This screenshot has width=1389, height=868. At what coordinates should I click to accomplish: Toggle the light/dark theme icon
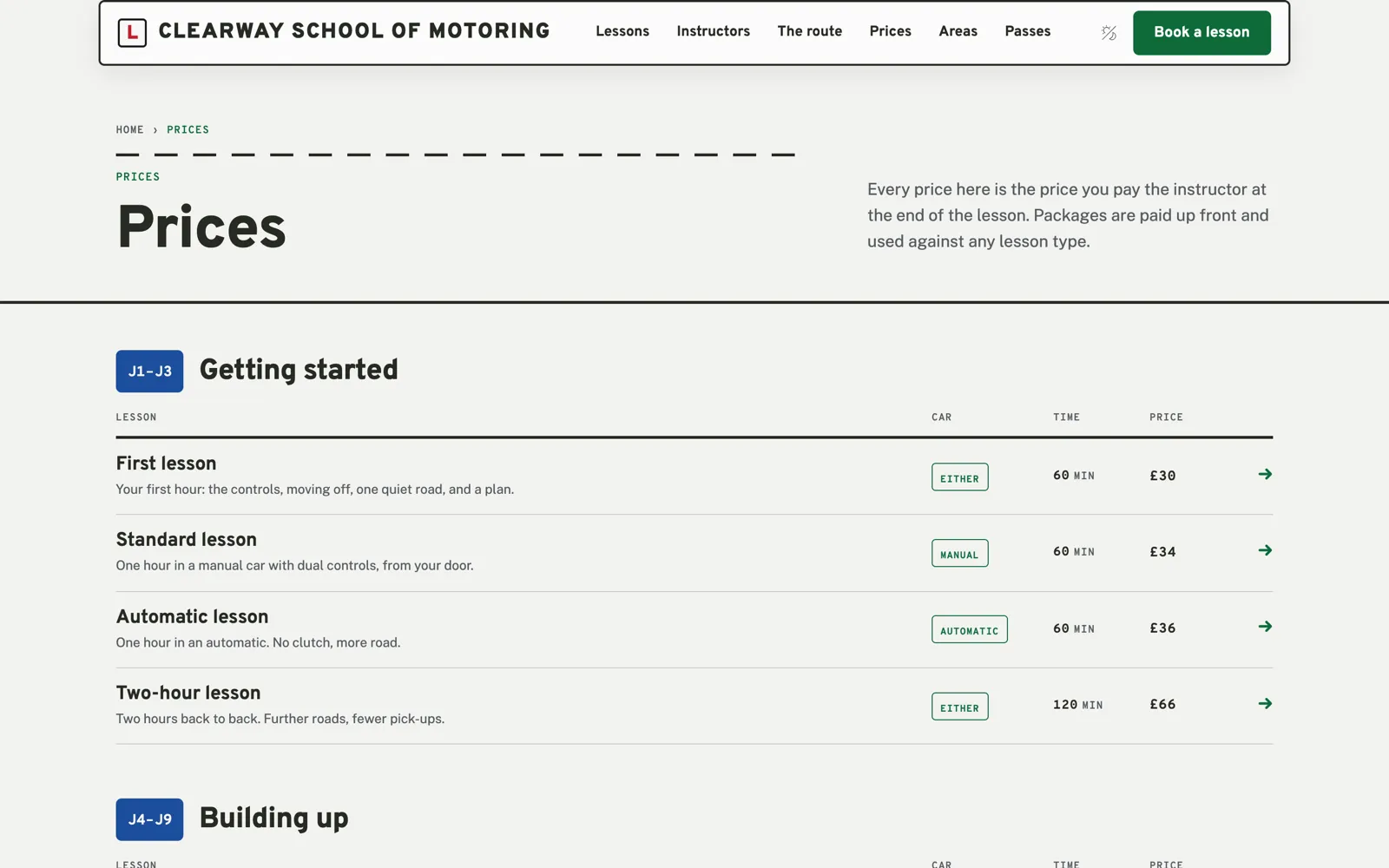coord(1109,33)
